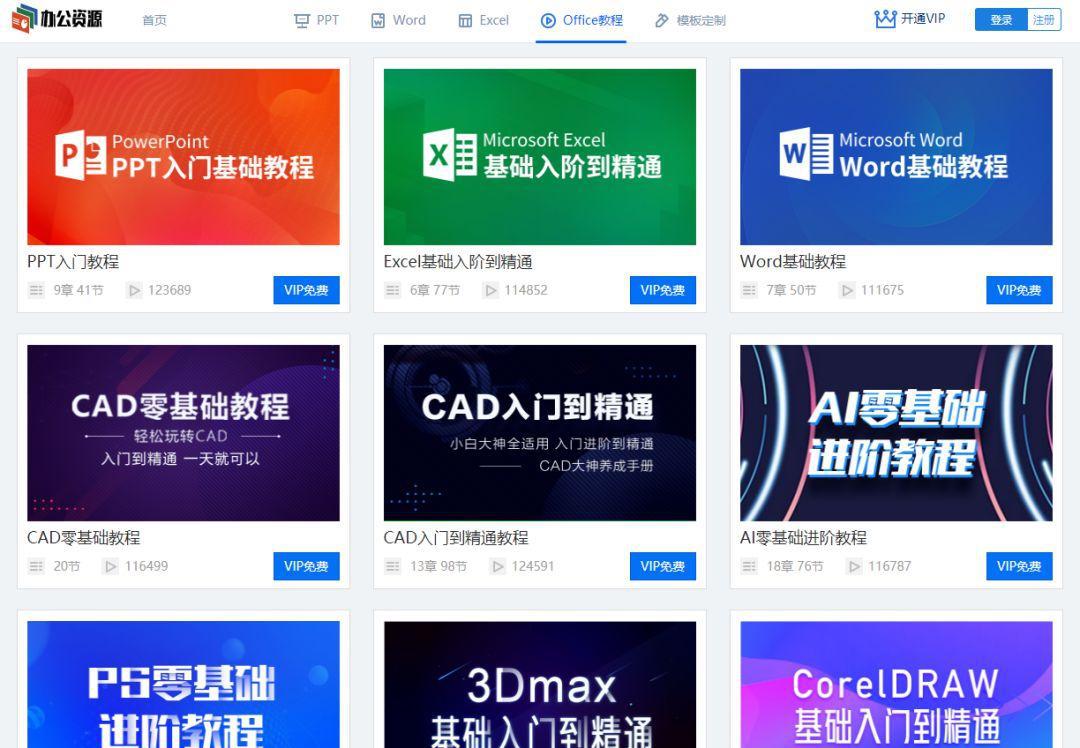Click the 办公资源 site logo
1080x748 pixels.
click(57, 19)
